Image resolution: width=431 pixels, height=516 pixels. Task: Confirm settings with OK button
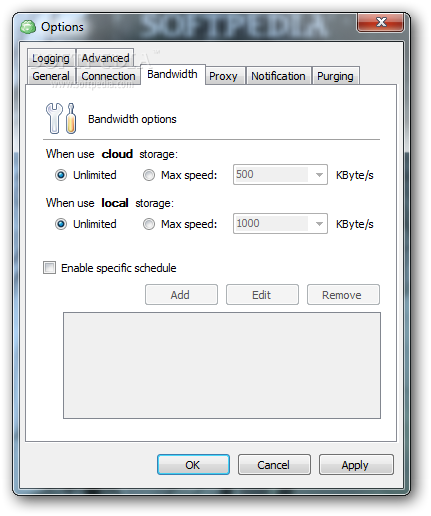(193, 465)
